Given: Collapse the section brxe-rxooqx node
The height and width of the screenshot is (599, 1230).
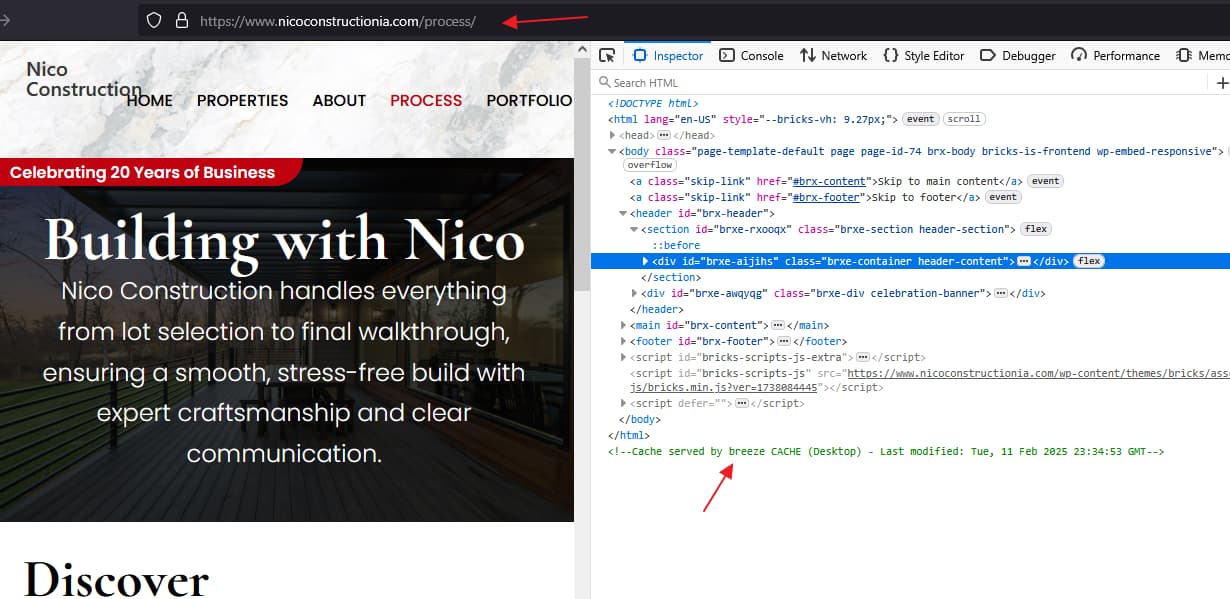Looking at the screenshot, I should pyautogui.click(x=634, y=229).
